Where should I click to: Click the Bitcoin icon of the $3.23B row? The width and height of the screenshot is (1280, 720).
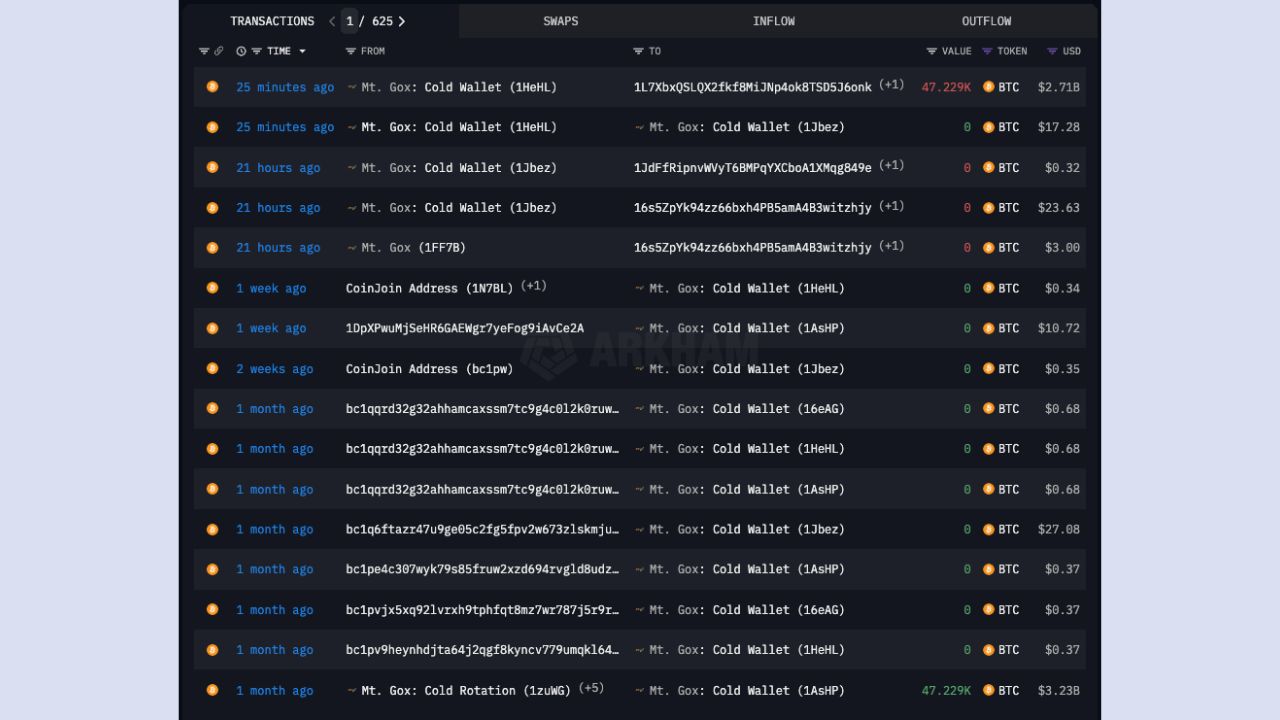point(212,690)
